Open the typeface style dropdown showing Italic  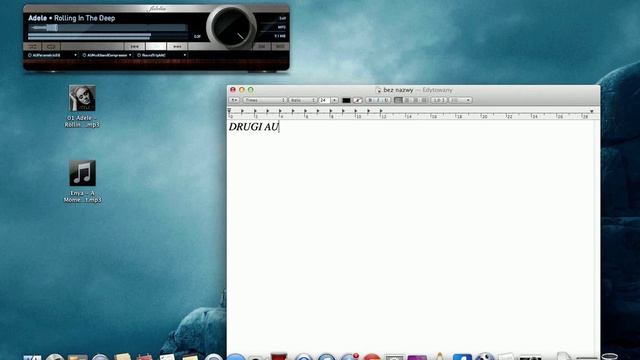click(x=302, y=100)
